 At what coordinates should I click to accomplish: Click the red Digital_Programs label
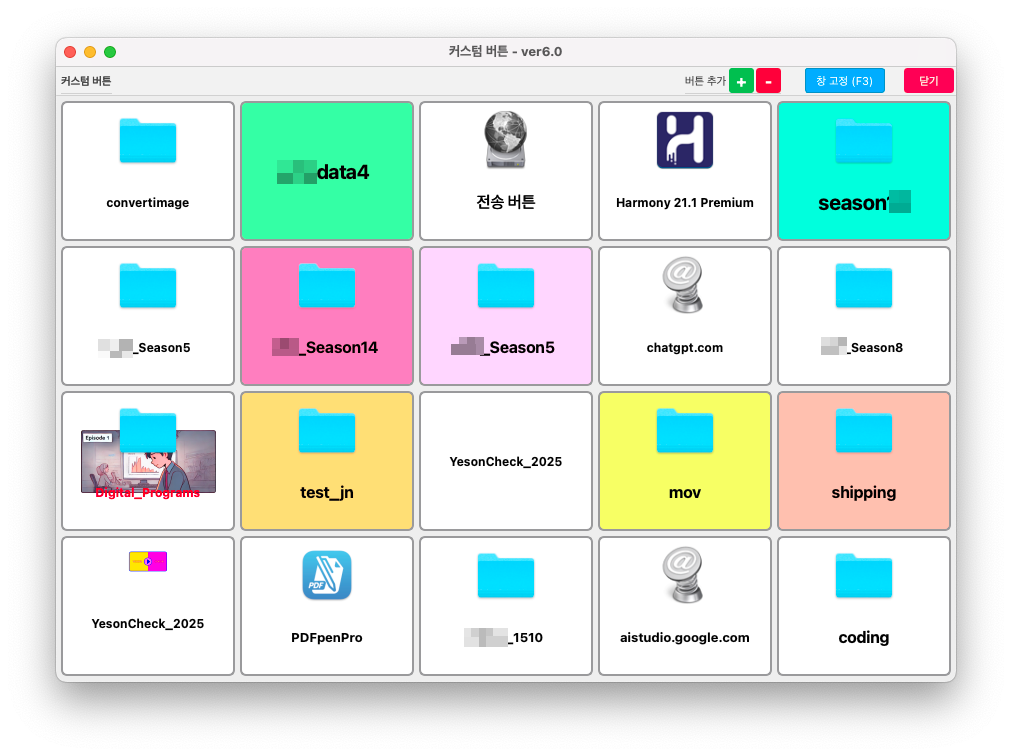(148, 493)
